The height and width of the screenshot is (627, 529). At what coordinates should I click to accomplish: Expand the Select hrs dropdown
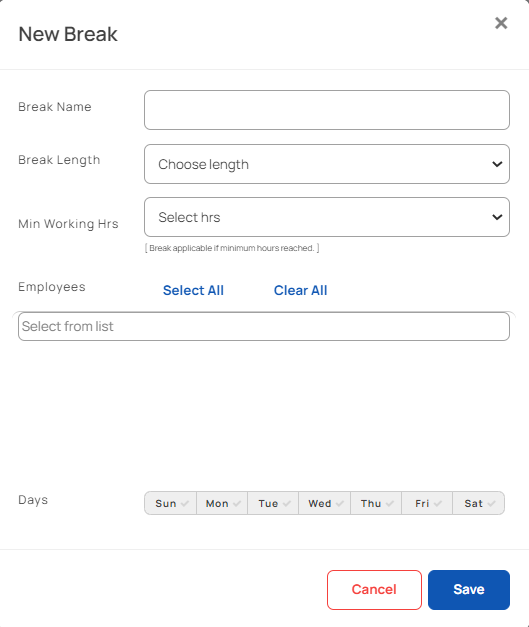[x=327, y=217]
